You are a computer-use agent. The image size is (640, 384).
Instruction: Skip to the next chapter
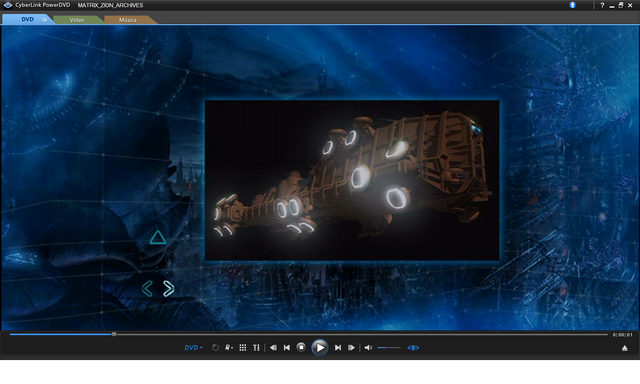coord(338,348)
